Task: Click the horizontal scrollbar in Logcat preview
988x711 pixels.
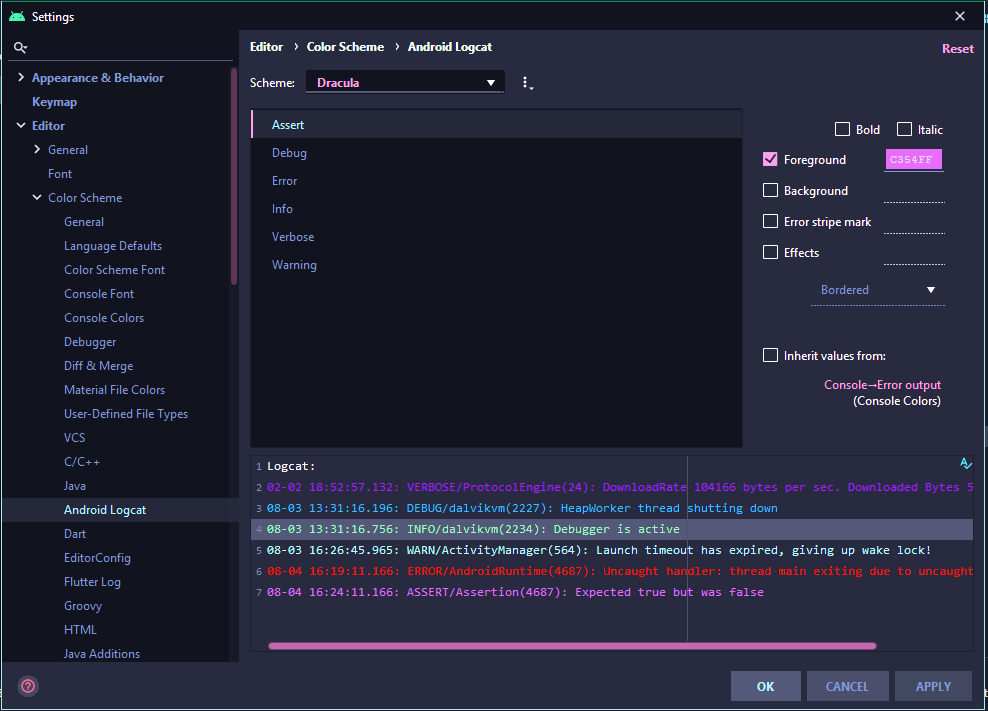Action: [572, 646]
